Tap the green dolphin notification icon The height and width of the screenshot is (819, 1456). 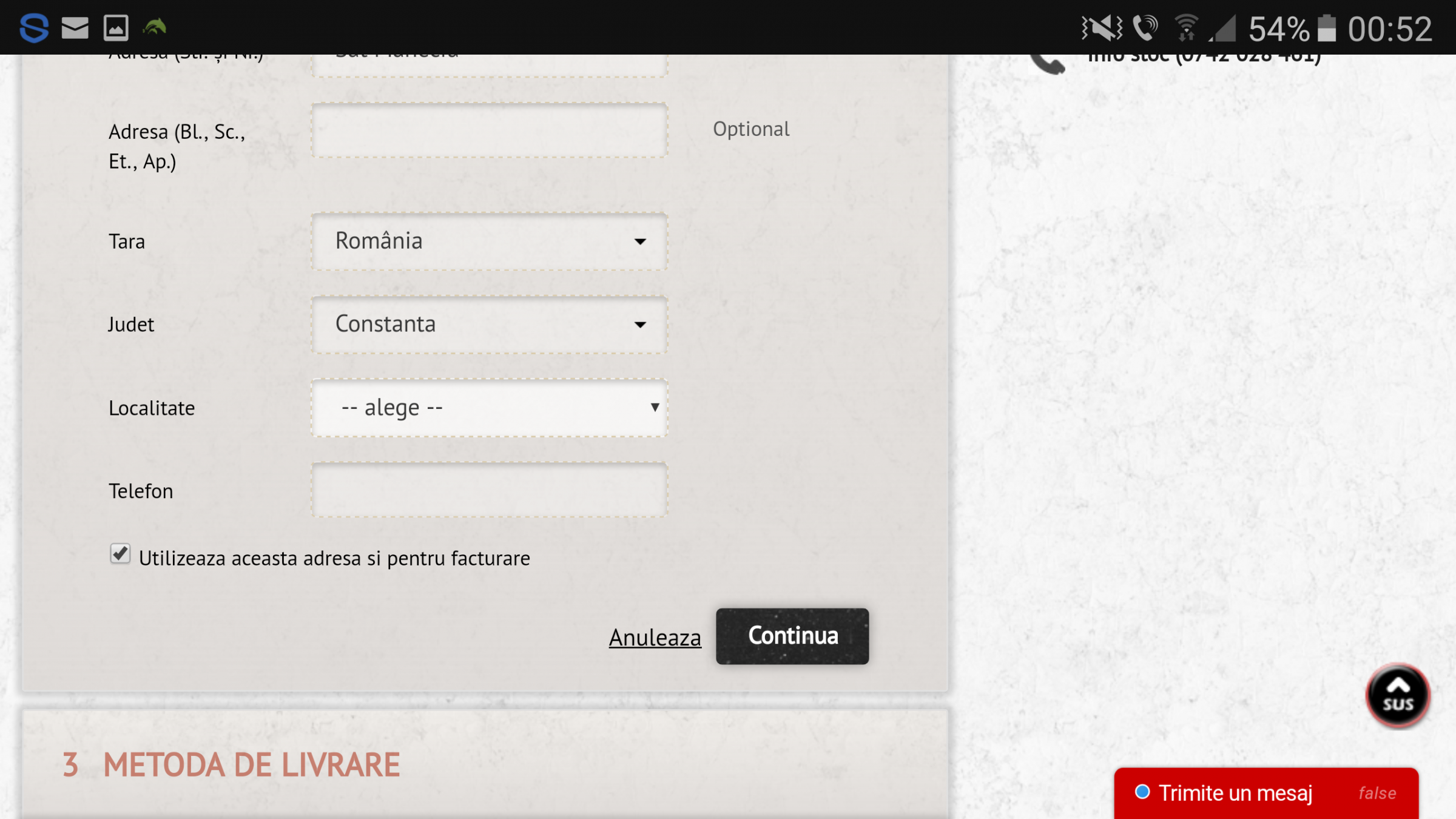(x=155, y=27)
